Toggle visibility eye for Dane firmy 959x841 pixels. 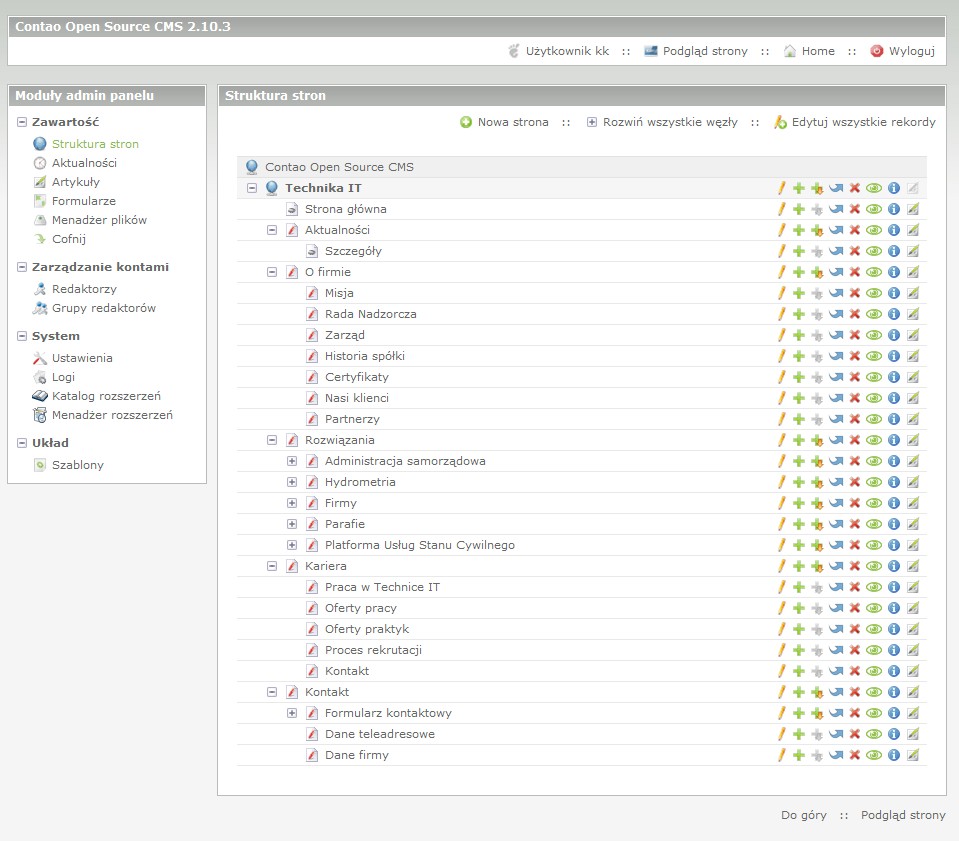(874, 755)
